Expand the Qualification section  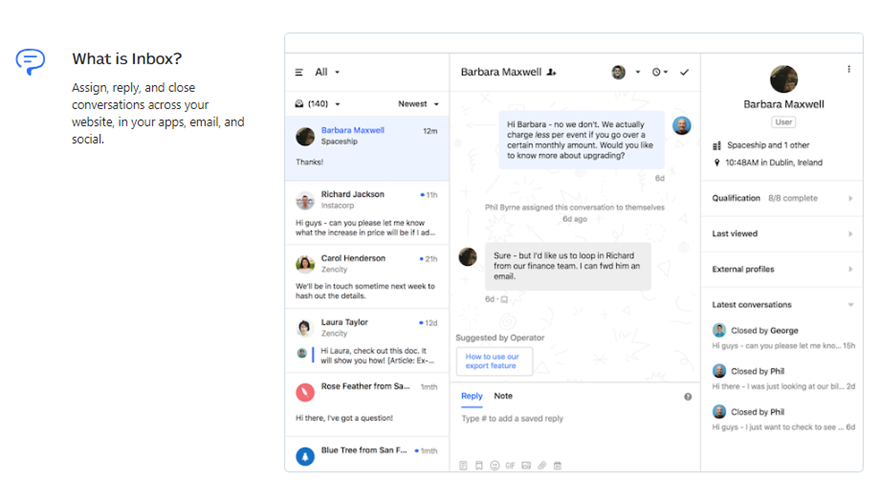(783, 198)
